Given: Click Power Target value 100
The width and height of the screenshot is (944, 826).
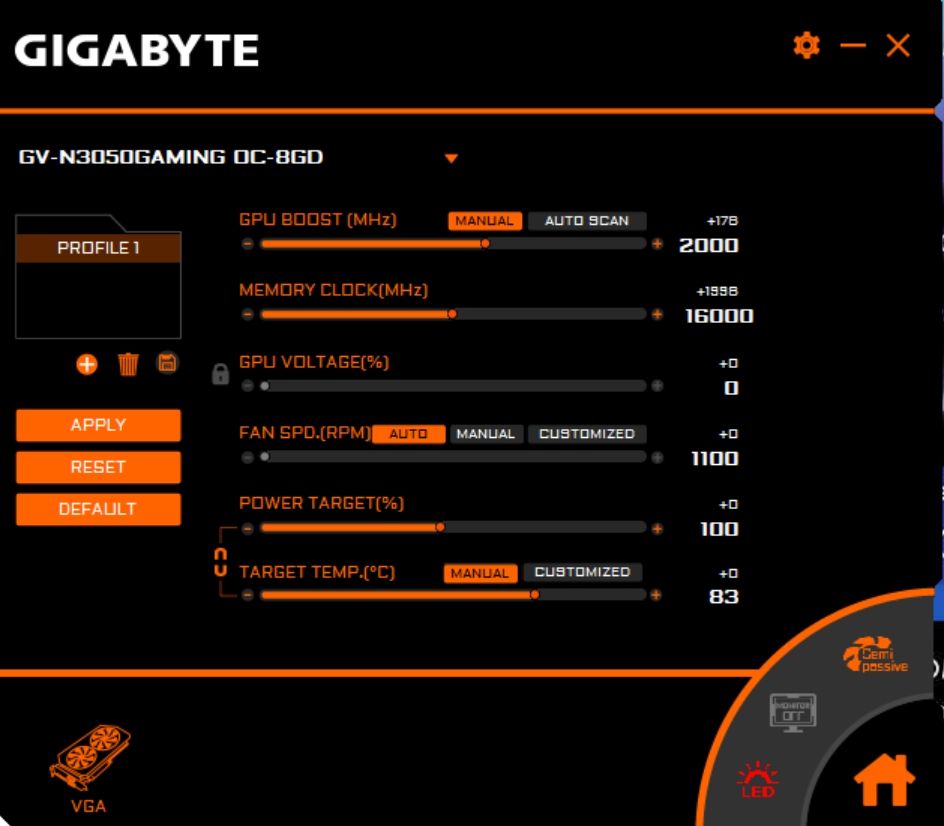Looking at the screenshot, I should pos(719,529).
